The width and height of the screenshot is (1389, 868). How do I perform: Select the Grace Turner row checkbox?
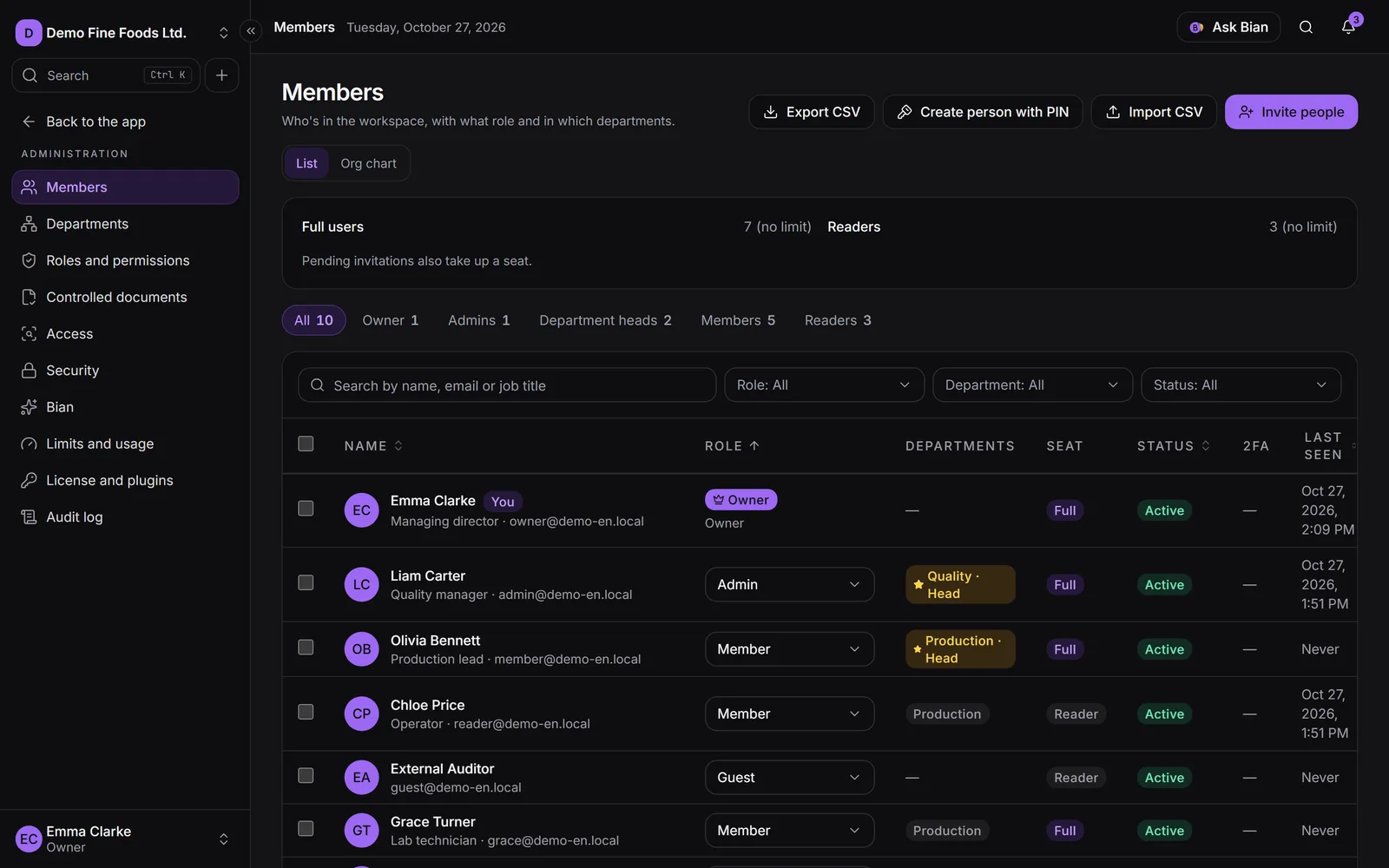click(306, 829)
